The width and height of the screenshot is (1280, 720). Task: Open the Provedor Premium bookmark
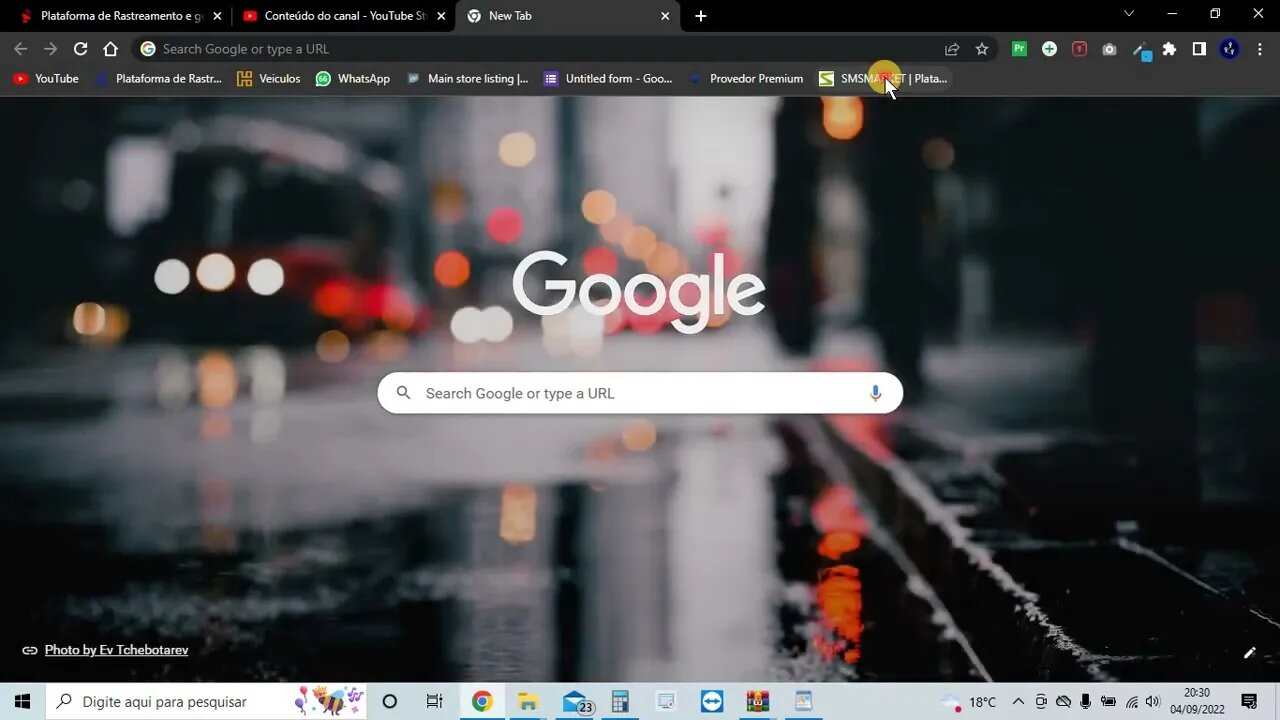[746, 79]
